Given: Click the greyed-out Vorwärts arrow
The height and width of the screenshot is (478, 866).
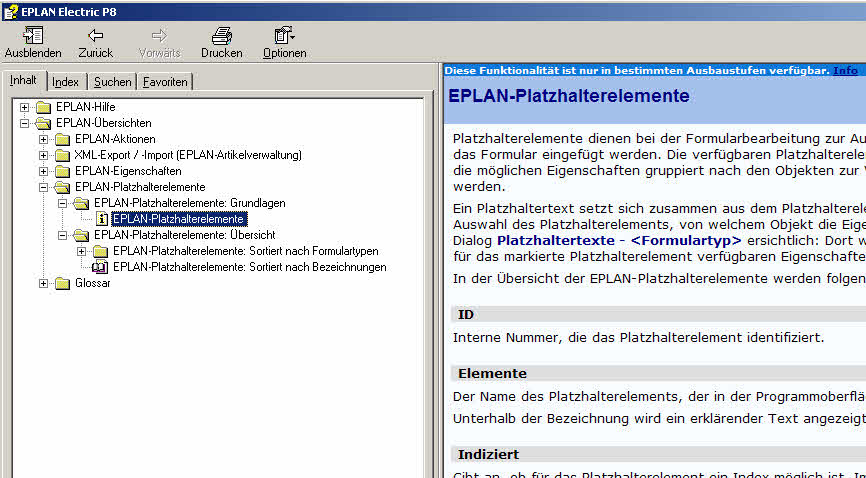Looking at the screenshot, I should [159, 43].
